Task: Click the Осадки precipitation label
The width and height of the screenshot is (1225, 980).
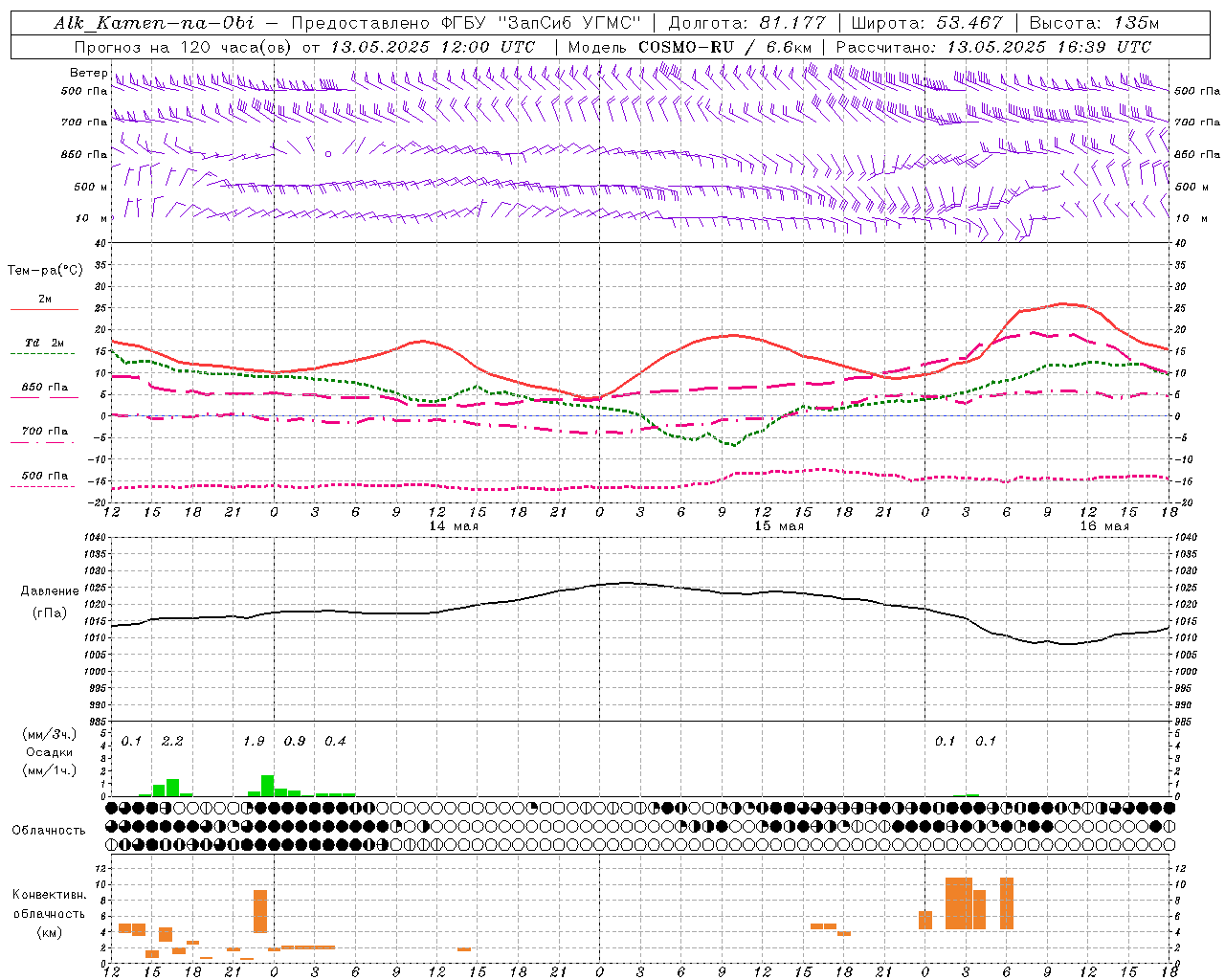Action: [50, 753]
